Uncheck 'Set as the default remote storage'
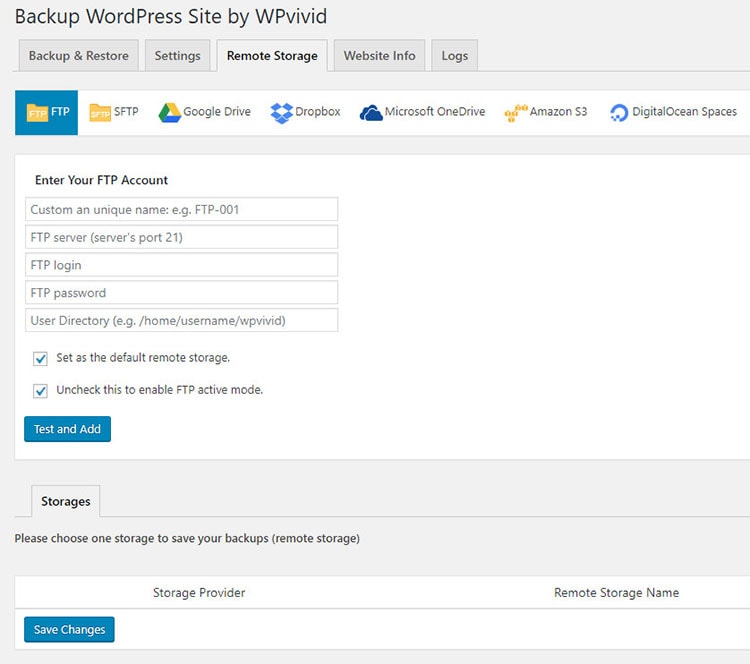The width and height of the screenshot is (750, 664). point(41,358)
